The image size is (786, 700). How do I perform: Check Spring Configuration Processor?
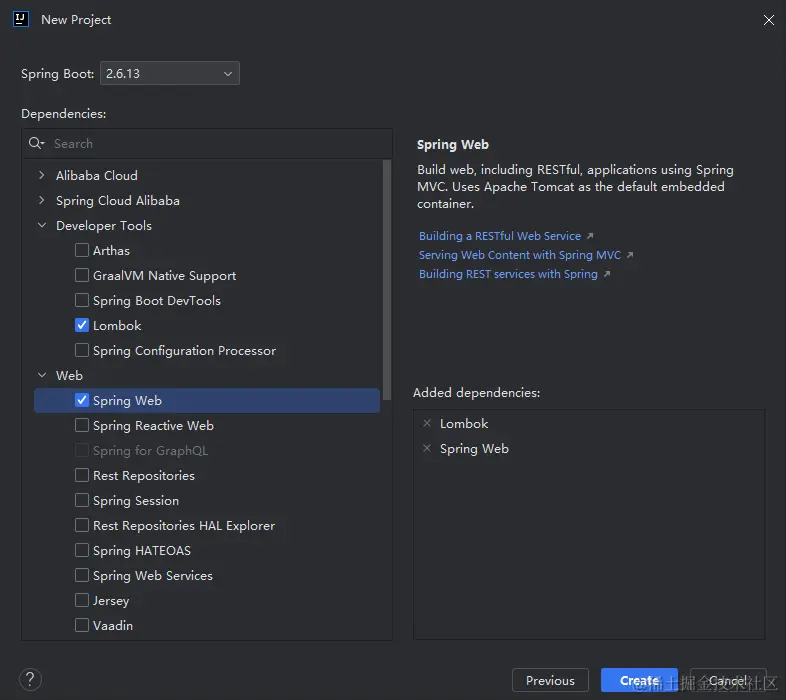pyautogui.click(x=82, y=350)
